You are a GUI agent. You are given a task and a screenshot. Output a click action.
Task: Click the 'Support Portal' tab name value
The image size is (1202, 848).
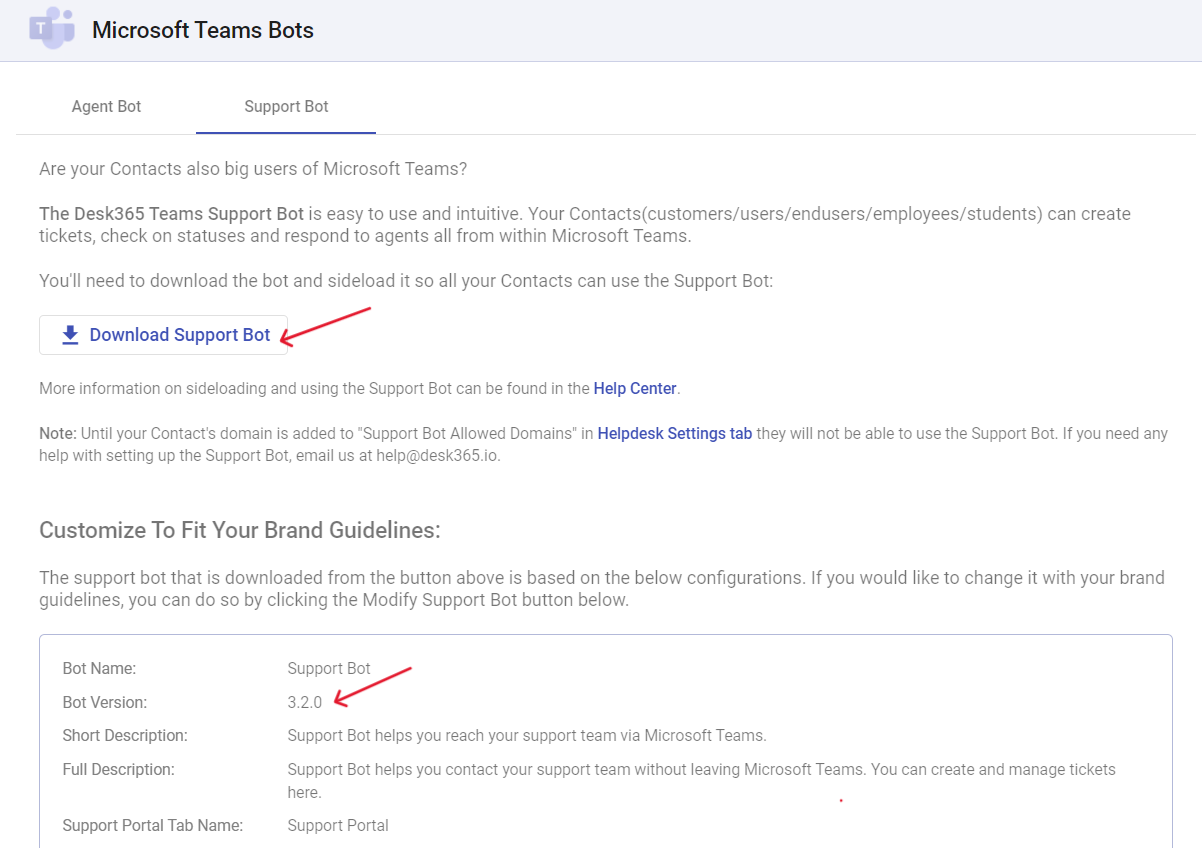(x=338, y=825)
